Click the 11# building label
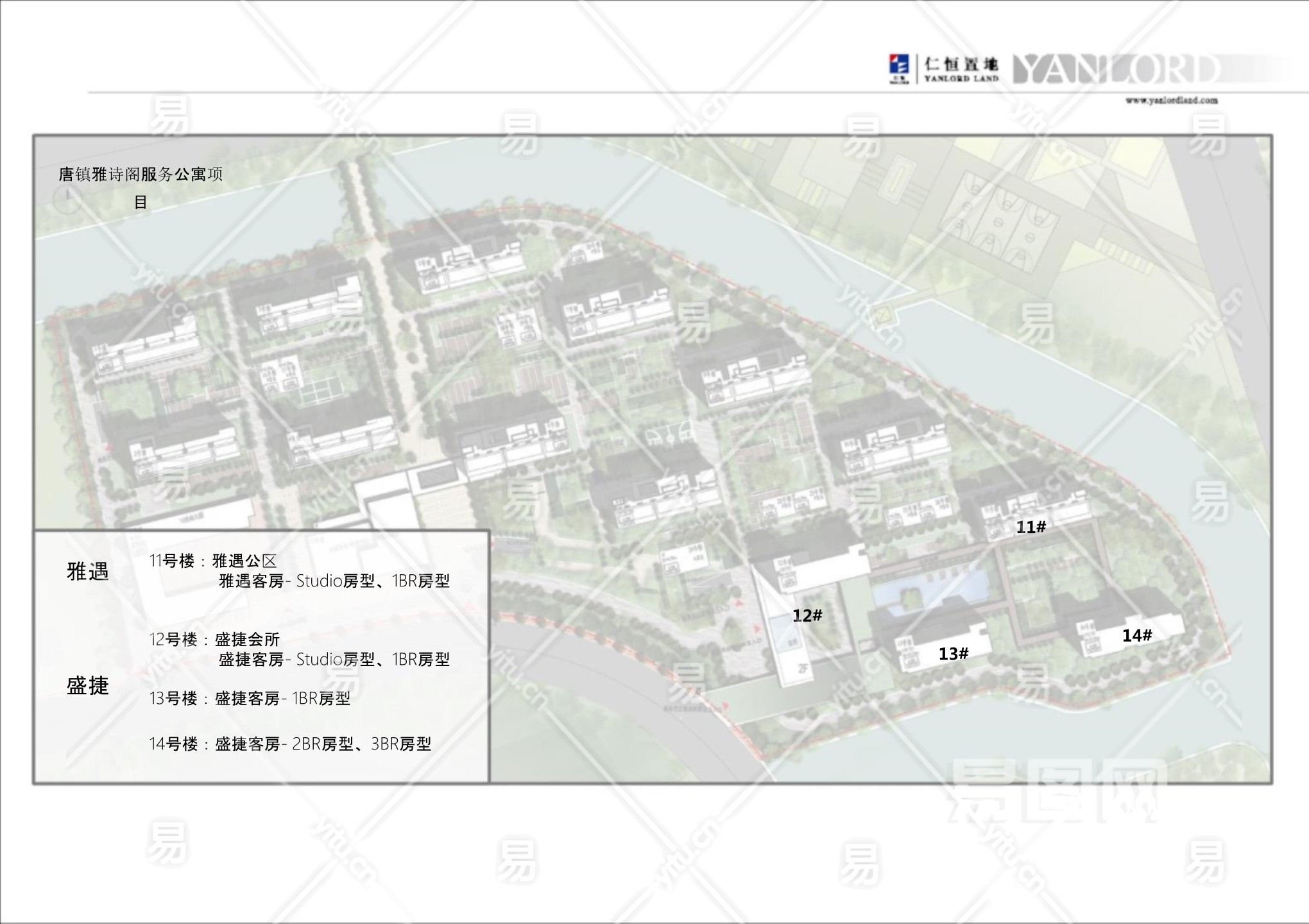 coord(1031,527)
